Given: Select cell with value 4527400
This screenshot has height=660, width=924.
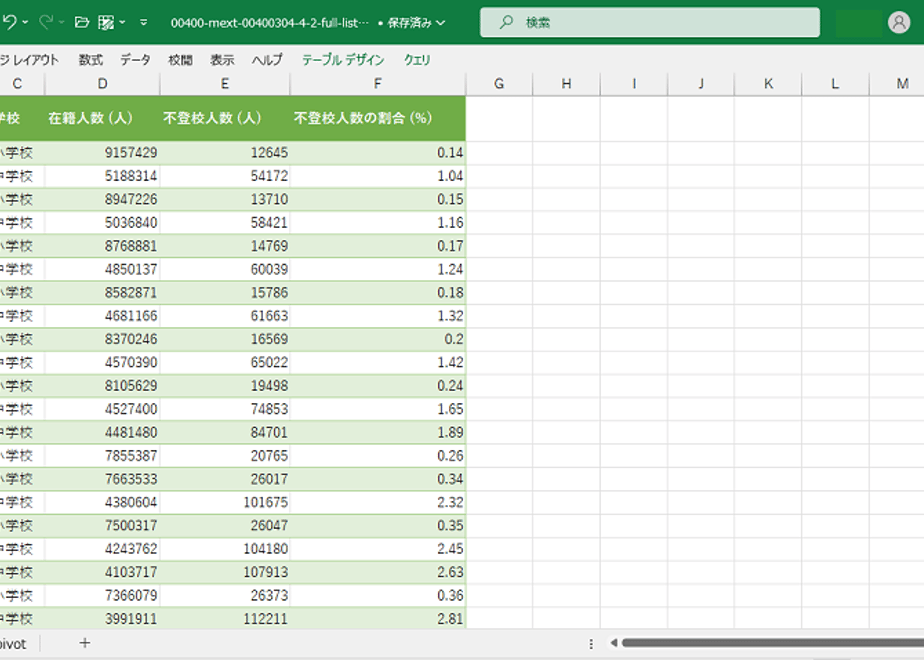Looking at the screenshot, I should (x=102, y=409).
